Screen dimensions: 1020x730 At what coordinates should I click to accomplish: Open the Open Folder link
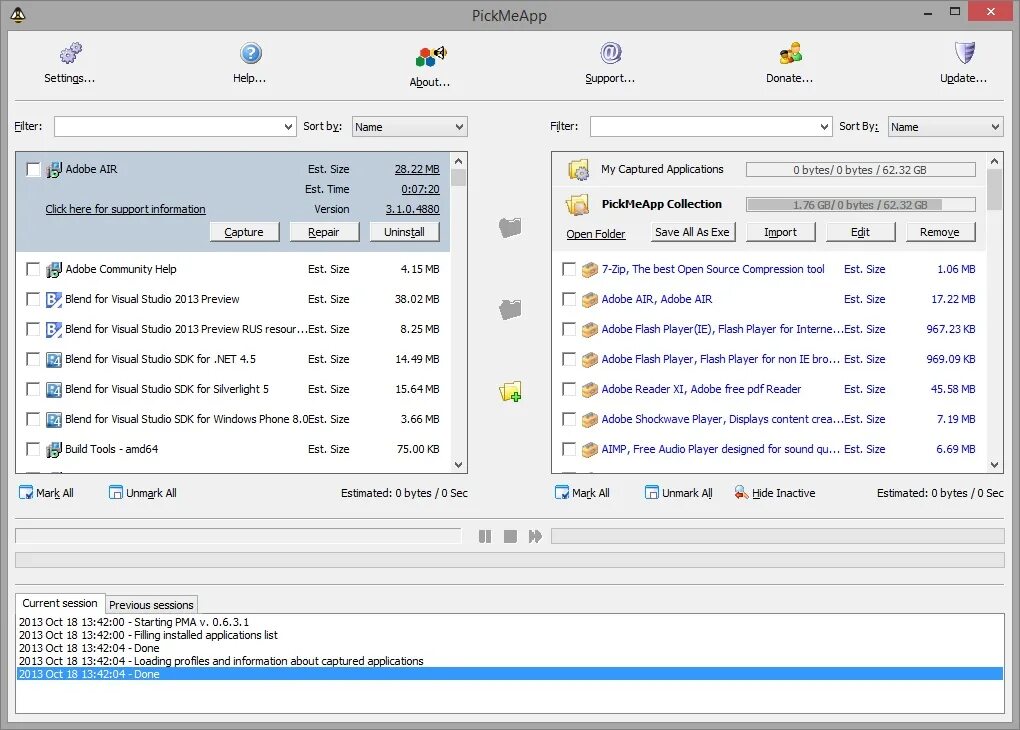[x=596, y=234]
